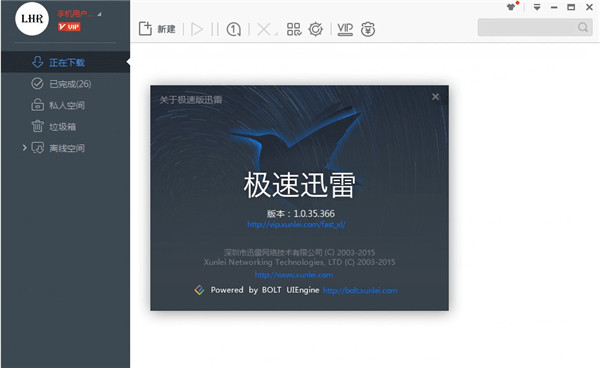The height and width of the screenshot is (368, 600).
Task: Open the bolt.xunlei.com link
Action: (x=360, y=291)
